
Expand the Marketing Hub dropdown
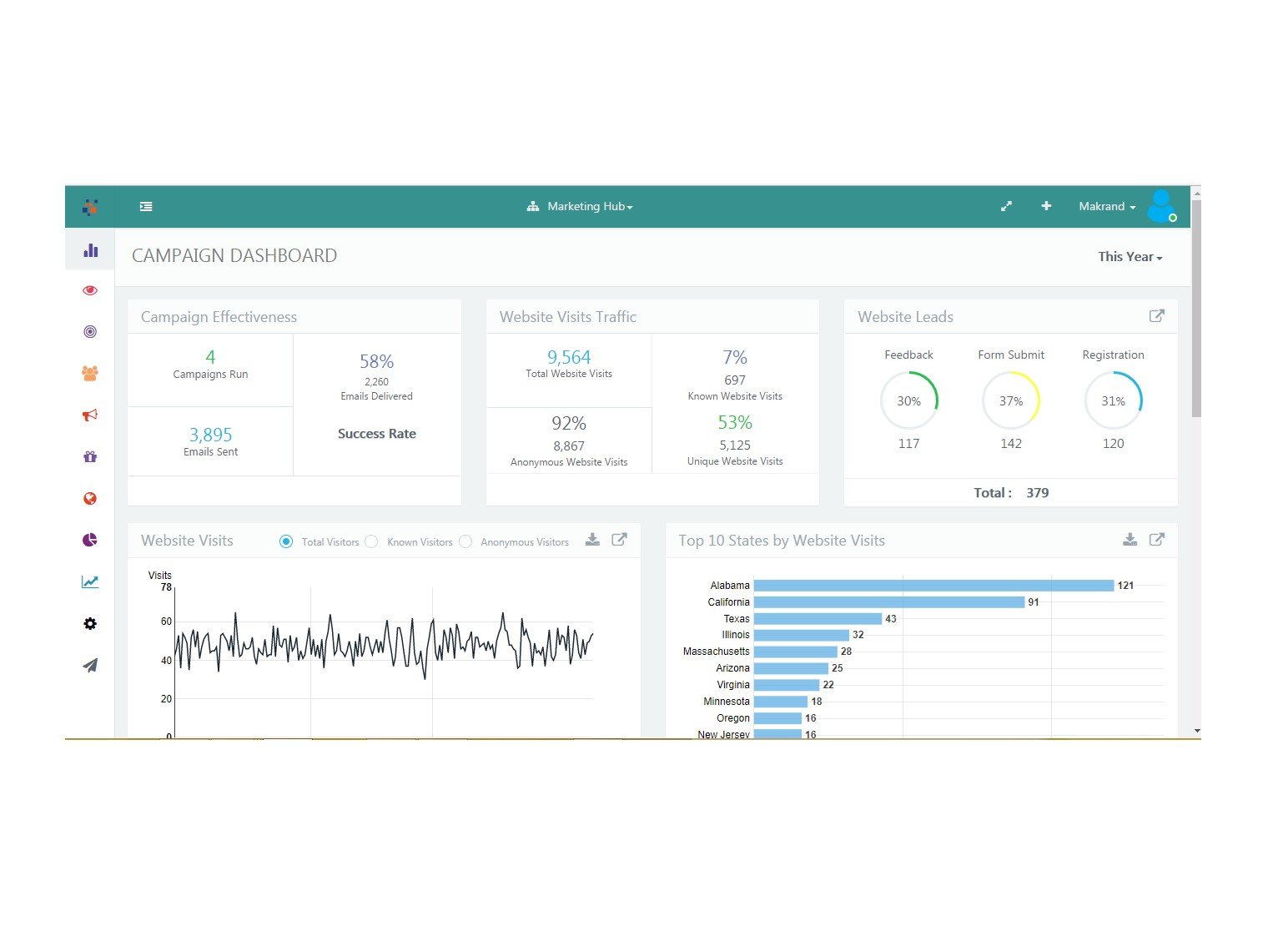(580, 206)
